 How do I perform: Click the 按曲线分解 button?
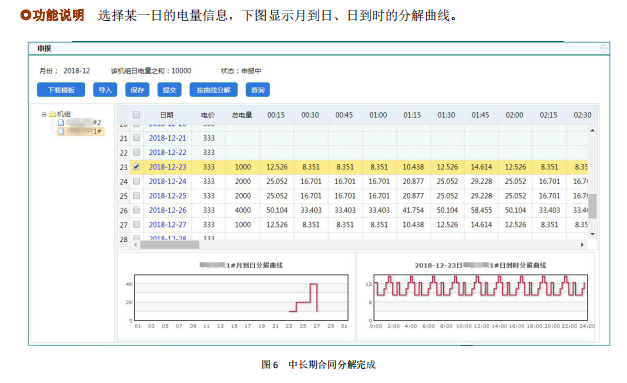pyautogui.click(x=214, y=90)
